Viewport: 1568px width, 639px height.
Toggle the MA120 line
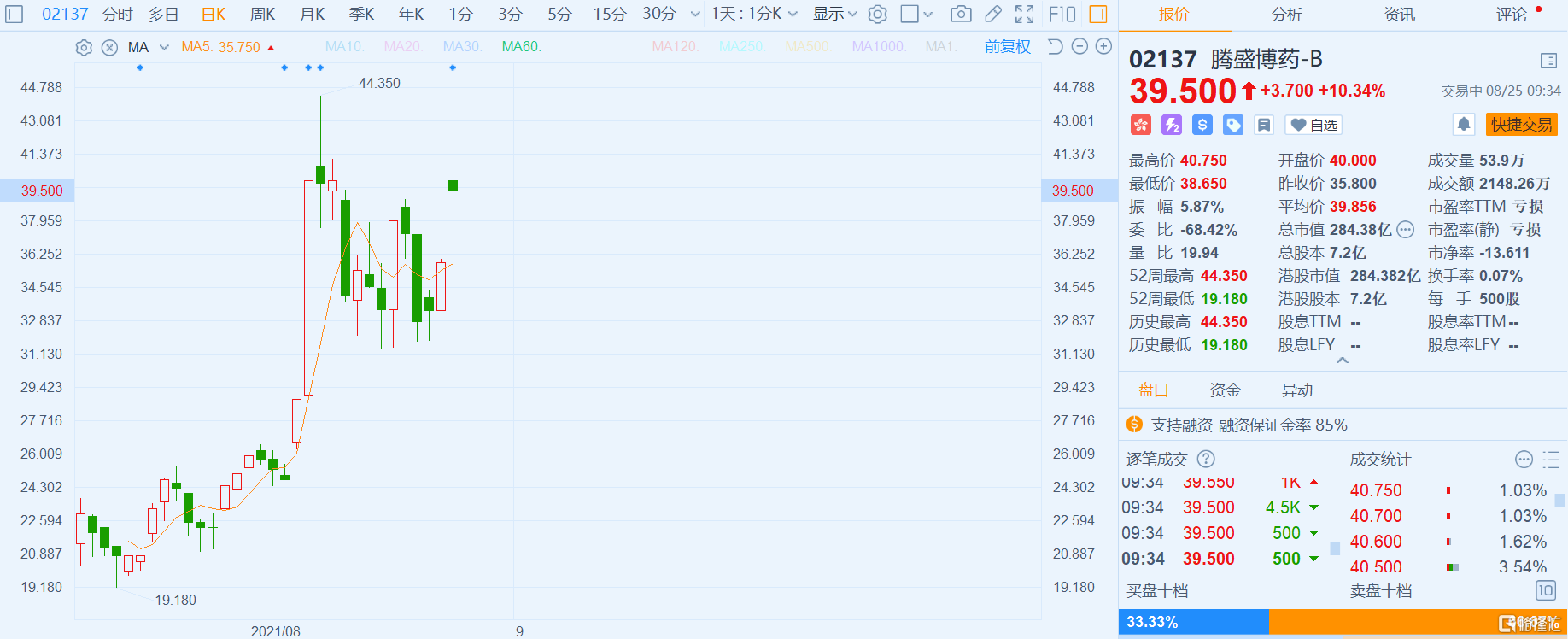pyautogui.click(x=676, y=46)
